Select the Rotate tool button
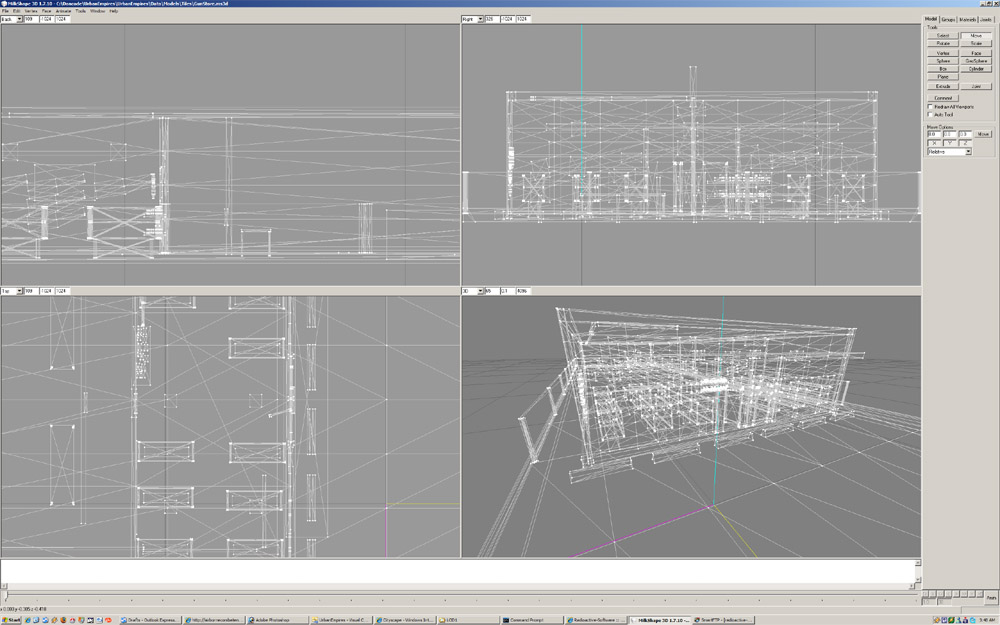The image size is (1000, 625). (x=943, y=43)
